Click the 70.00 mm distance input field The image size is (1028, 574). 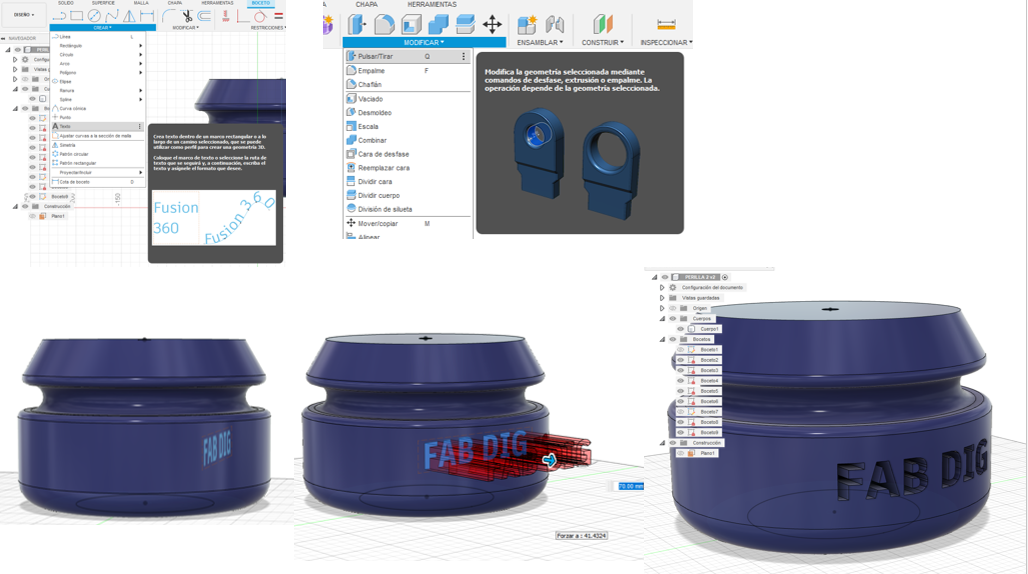click(630, 486)
